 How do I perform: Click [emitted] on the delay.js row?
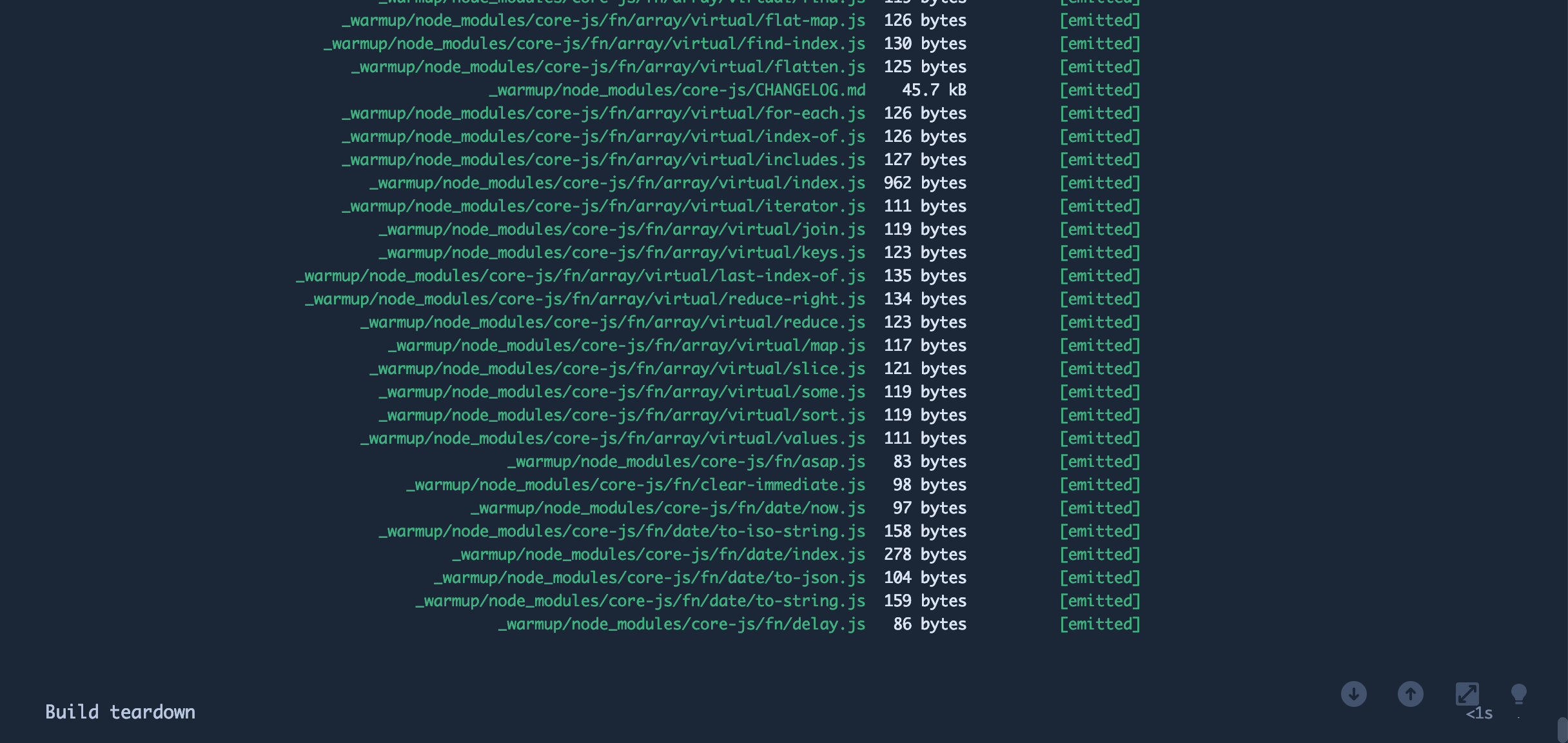[x=1100, y=624]
